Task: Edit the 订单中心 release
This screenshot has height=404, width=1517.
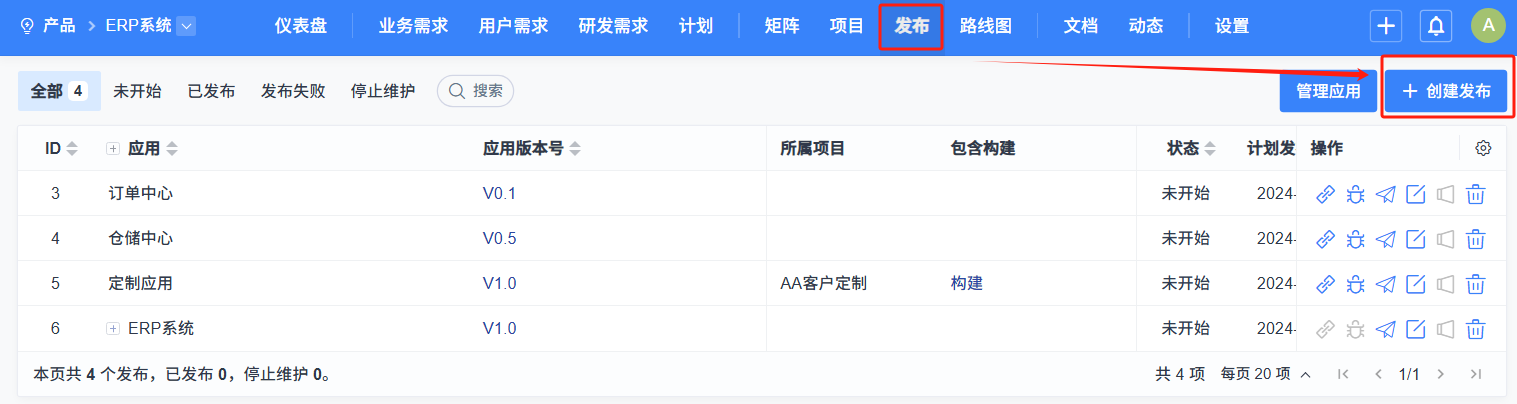Action: coord(1415,194)
